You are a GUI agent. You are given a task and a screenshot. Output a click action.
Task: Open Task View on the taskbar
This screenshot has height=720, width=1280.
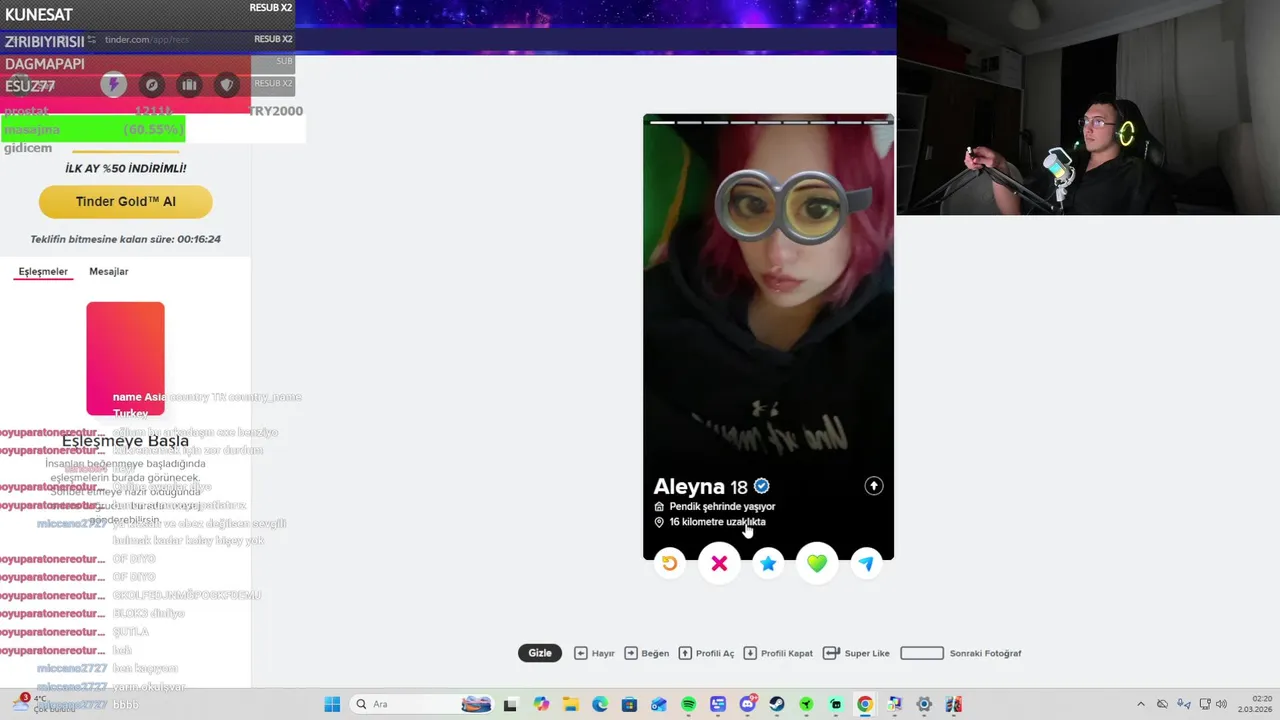tap(510, 704)
